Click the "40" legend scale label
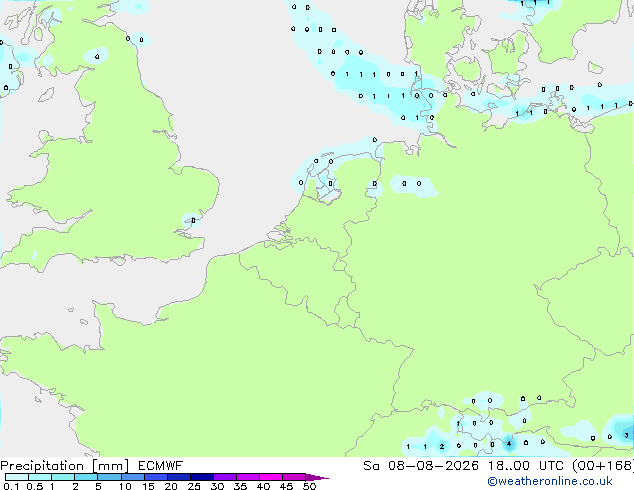 pyautogui.click(x=263, y=486)
